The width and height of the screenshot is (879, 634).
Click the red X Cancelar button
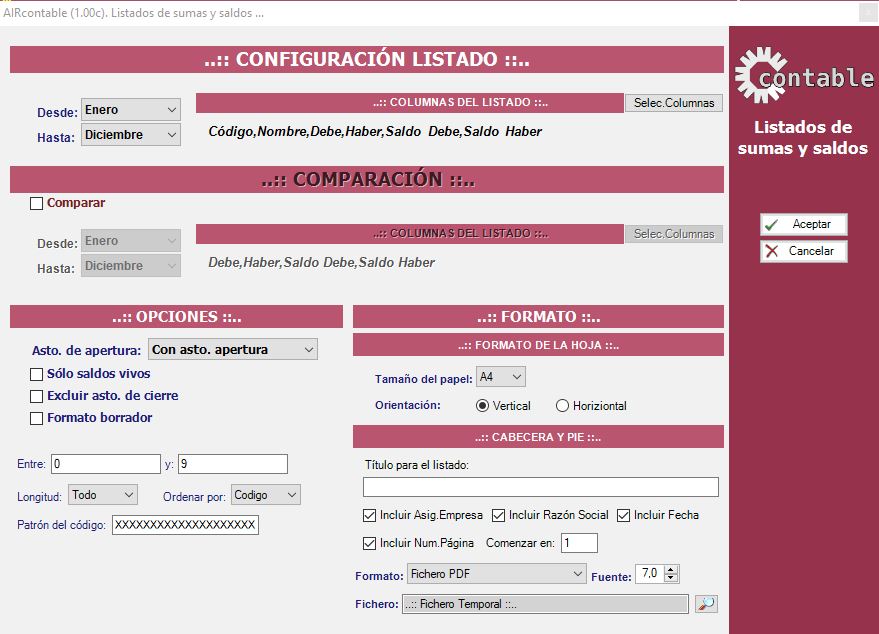803,251
